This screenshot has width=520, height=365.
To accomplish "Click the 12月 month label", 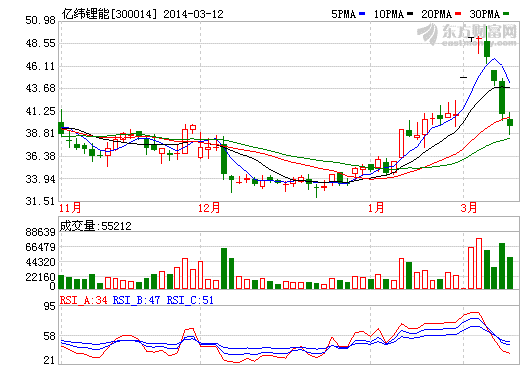I will 209,208.
